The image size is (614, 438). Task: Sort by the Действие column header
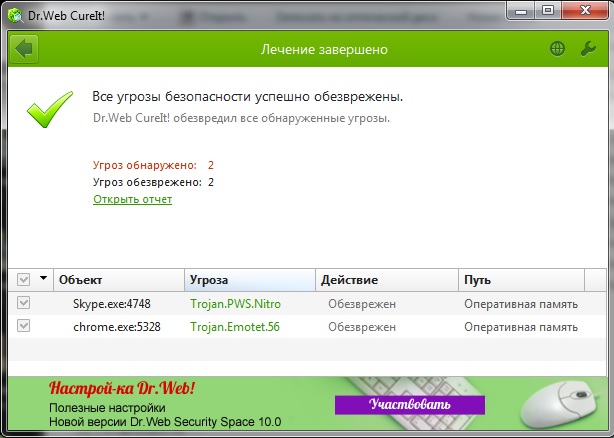[387, 280]
